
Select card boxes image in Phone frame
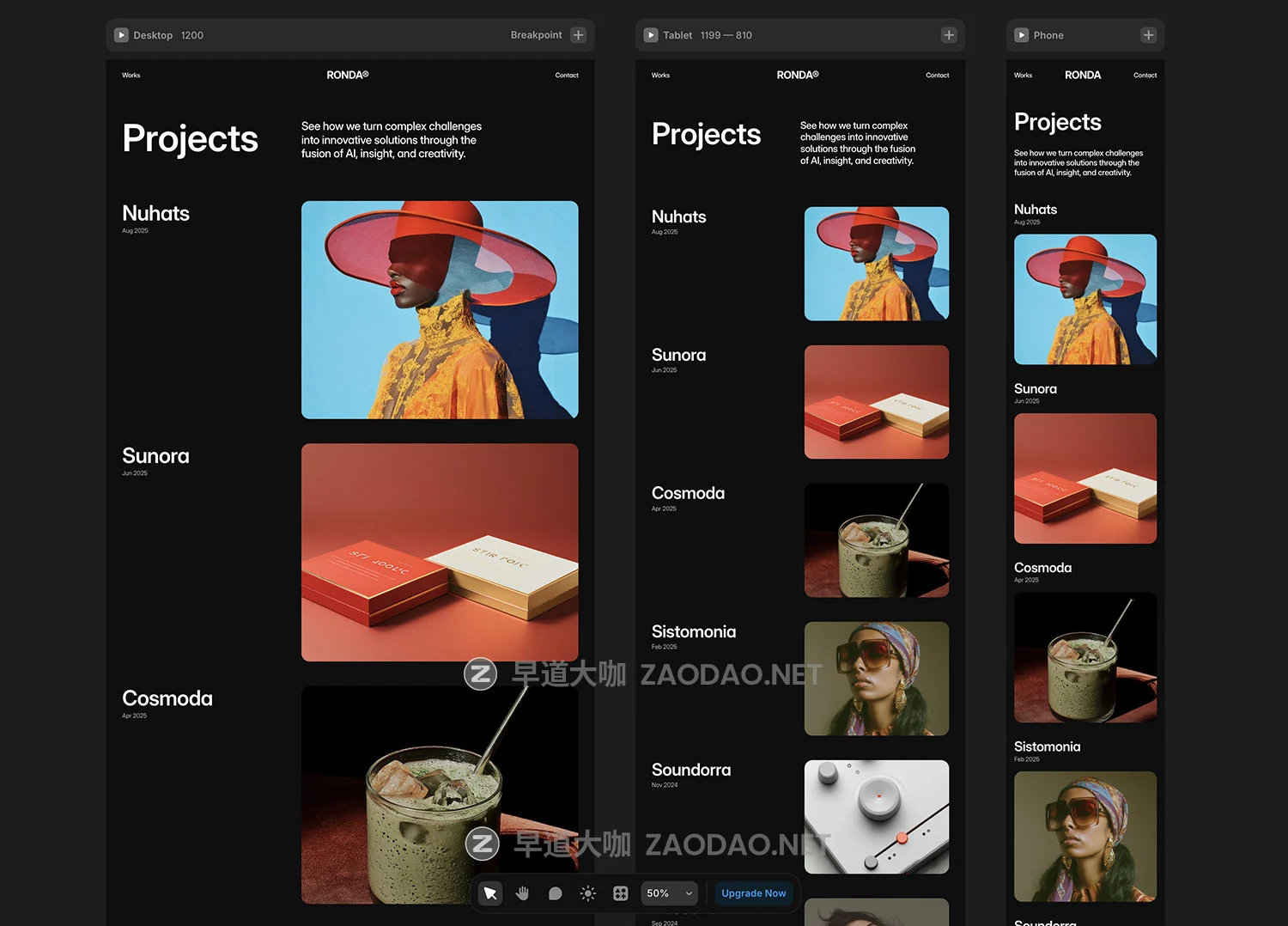tap(1085, 478)
